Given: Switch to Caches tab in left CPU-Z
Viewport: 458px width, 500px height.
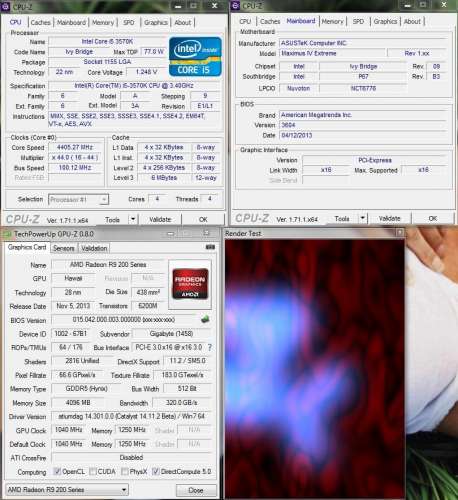Looking at the screenshot, I should (x=41, y=22).
